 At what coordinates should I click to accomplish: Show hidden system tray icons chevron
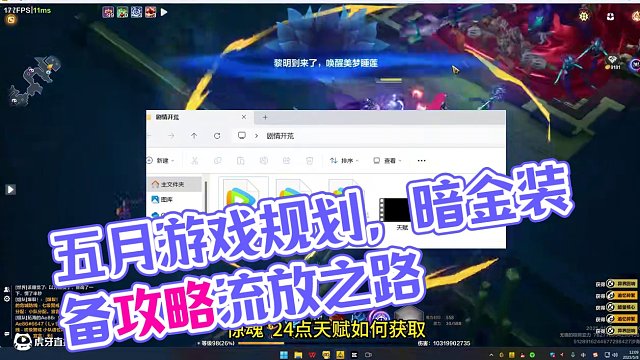491,355
